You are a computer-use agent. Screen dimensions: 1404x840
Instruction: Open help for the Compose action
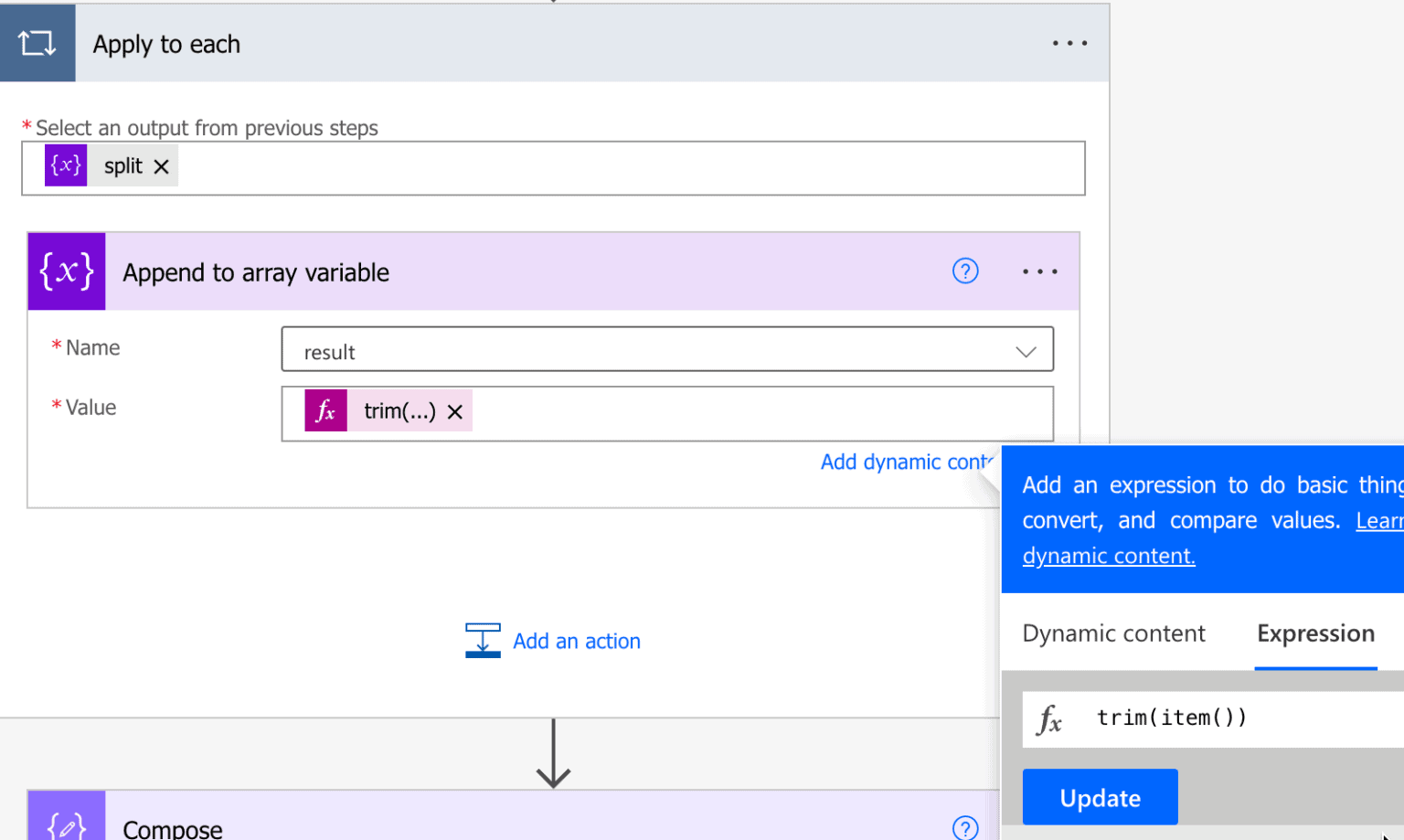(x=965, y=827)
